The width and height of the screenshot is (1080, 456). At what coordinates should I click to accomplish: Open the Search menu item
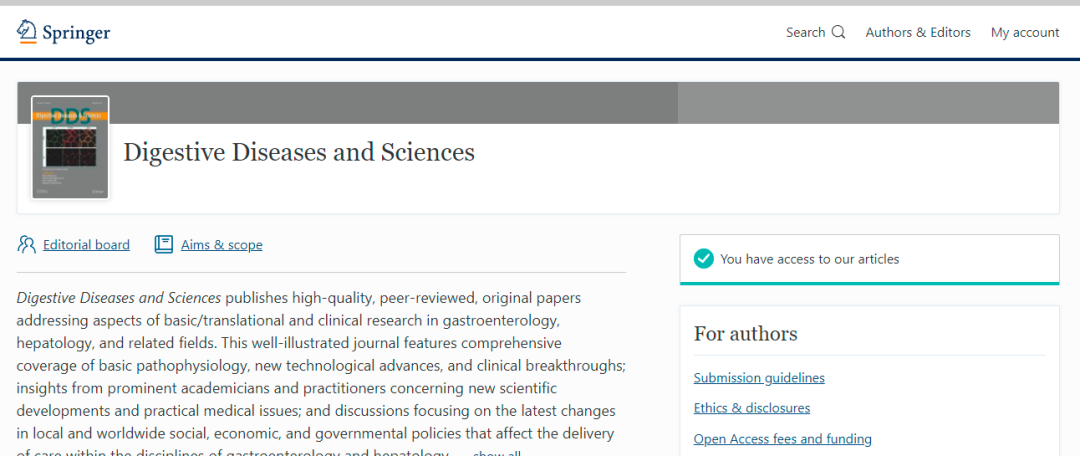[805, 32]
